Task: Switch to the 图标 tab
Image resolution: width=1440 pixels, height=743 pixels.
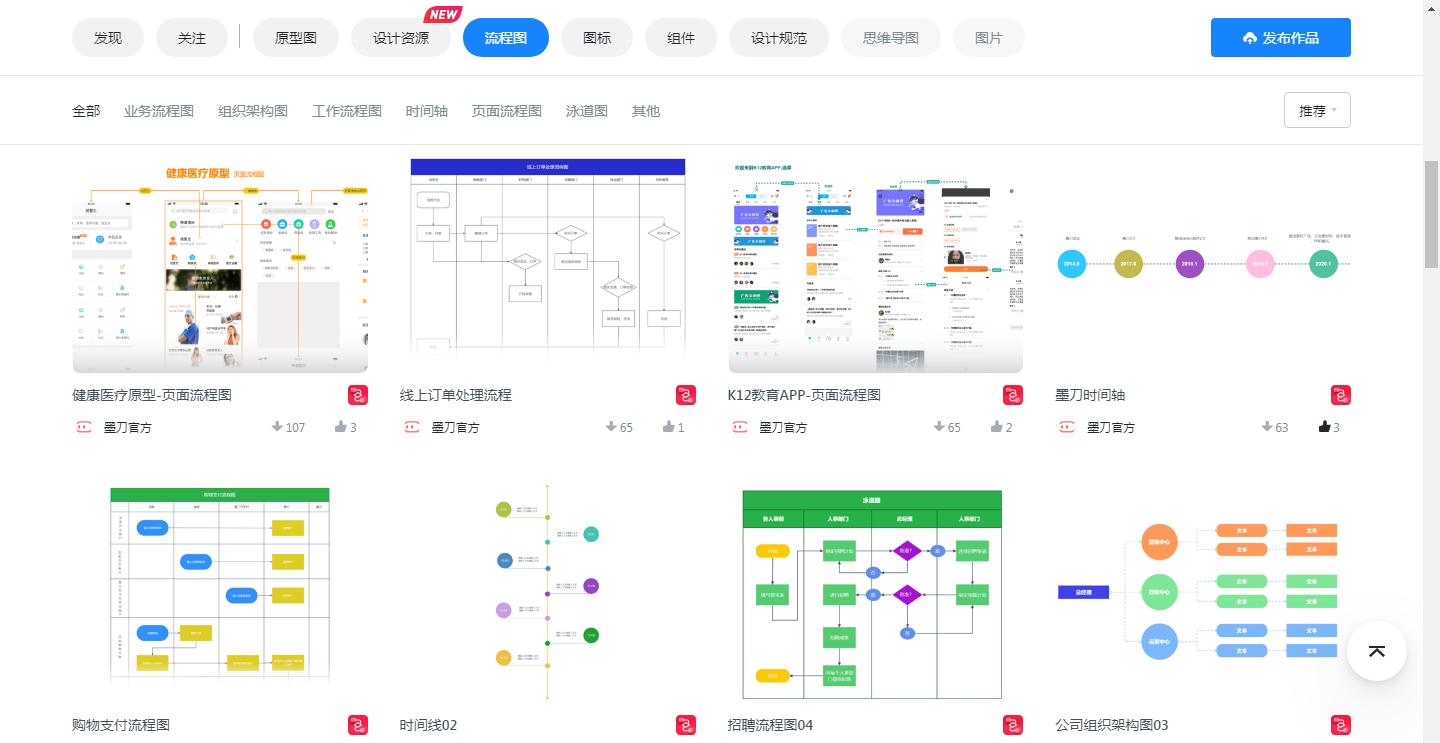Action: (x=597, y=37)
